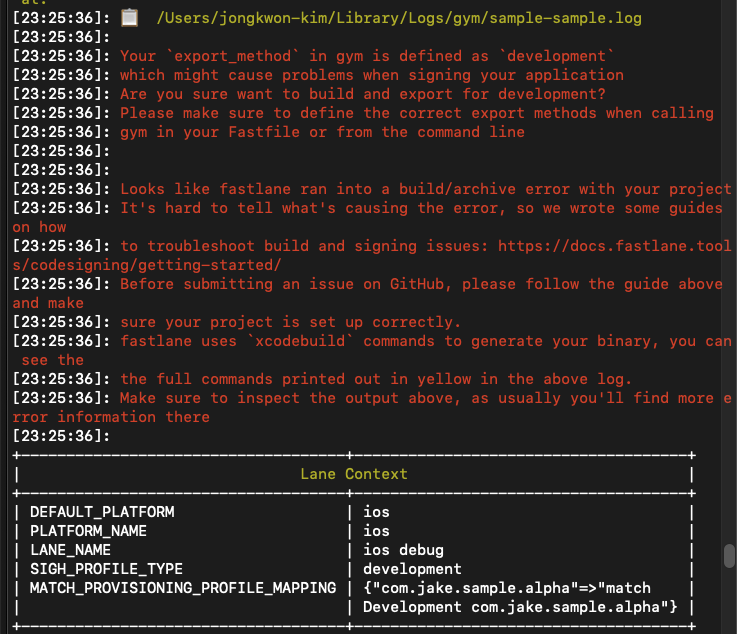The image size is (737, 634).
Task: Click the line 'Looks like fastlane ran into'
Action: [426, 189]
